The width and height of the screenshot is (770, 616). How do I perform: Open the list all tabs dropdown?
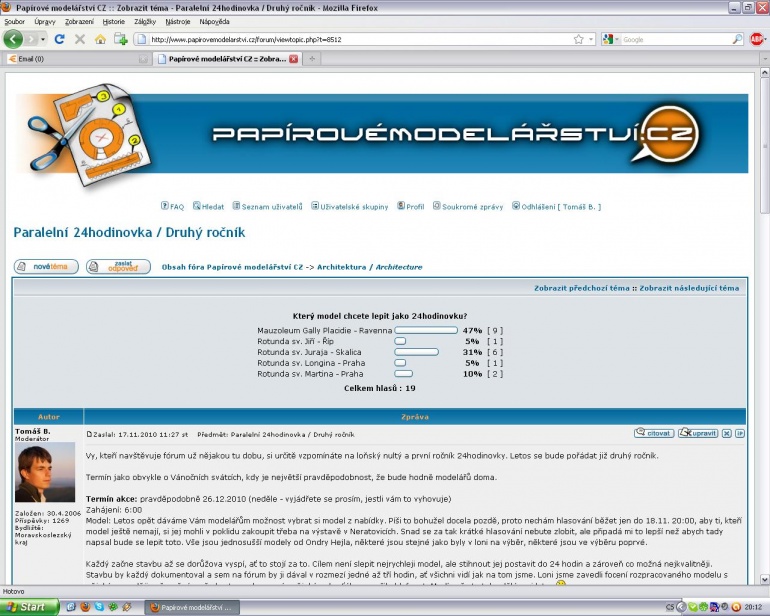tap(764, 59)
